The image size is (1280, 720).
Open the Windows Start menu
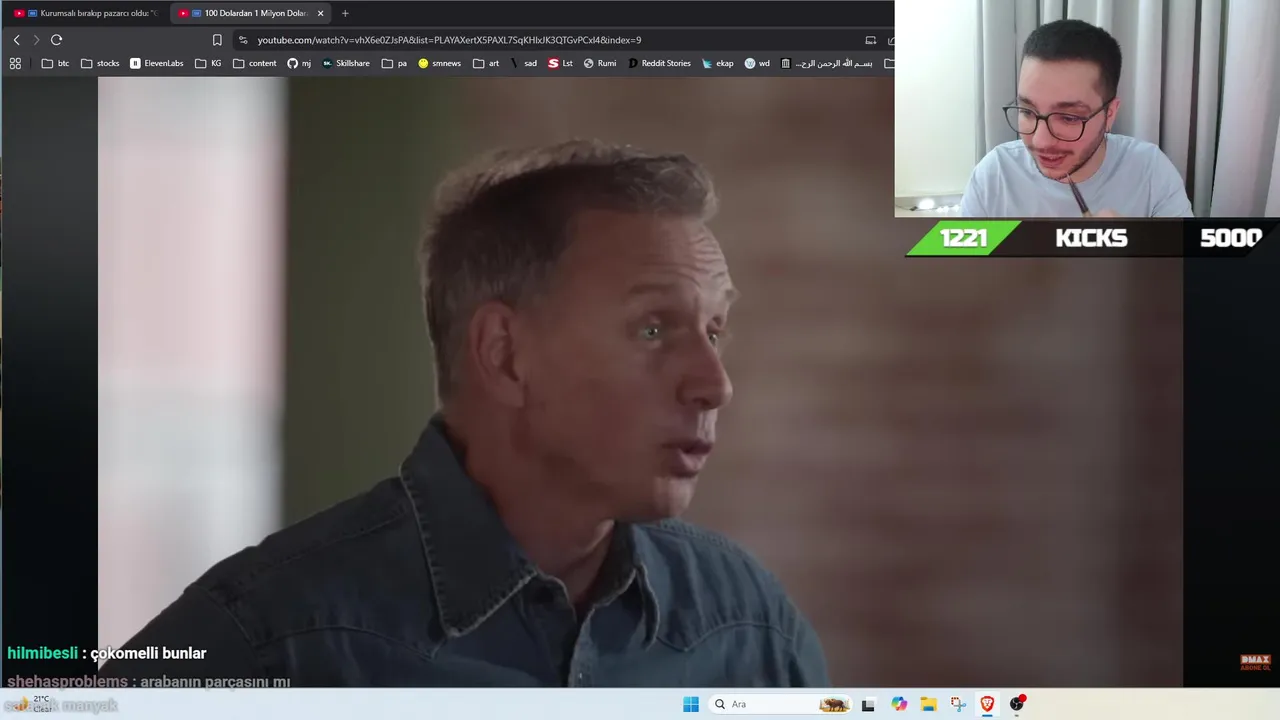tap(691, 704)
